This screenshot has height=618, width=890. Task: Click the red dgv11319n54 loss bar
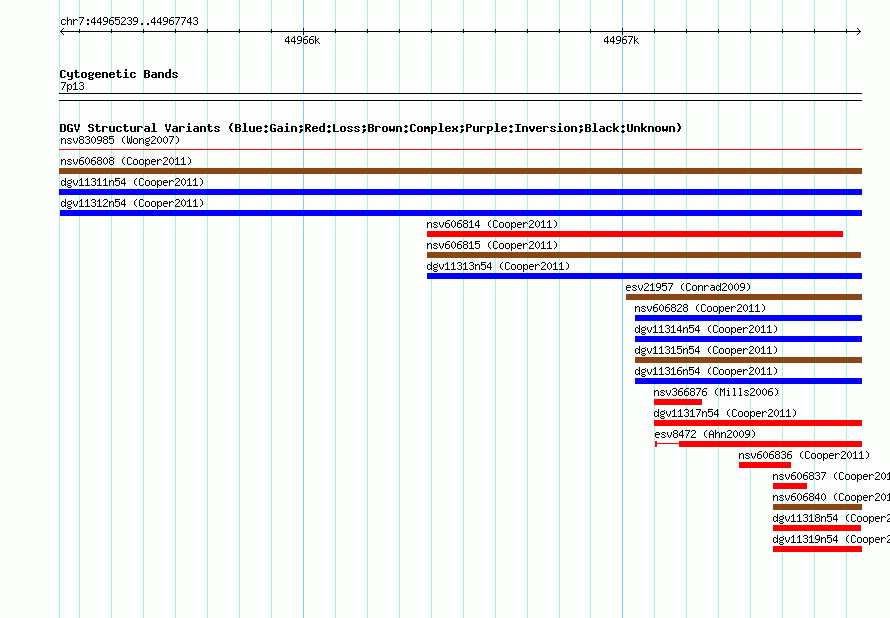817,549
